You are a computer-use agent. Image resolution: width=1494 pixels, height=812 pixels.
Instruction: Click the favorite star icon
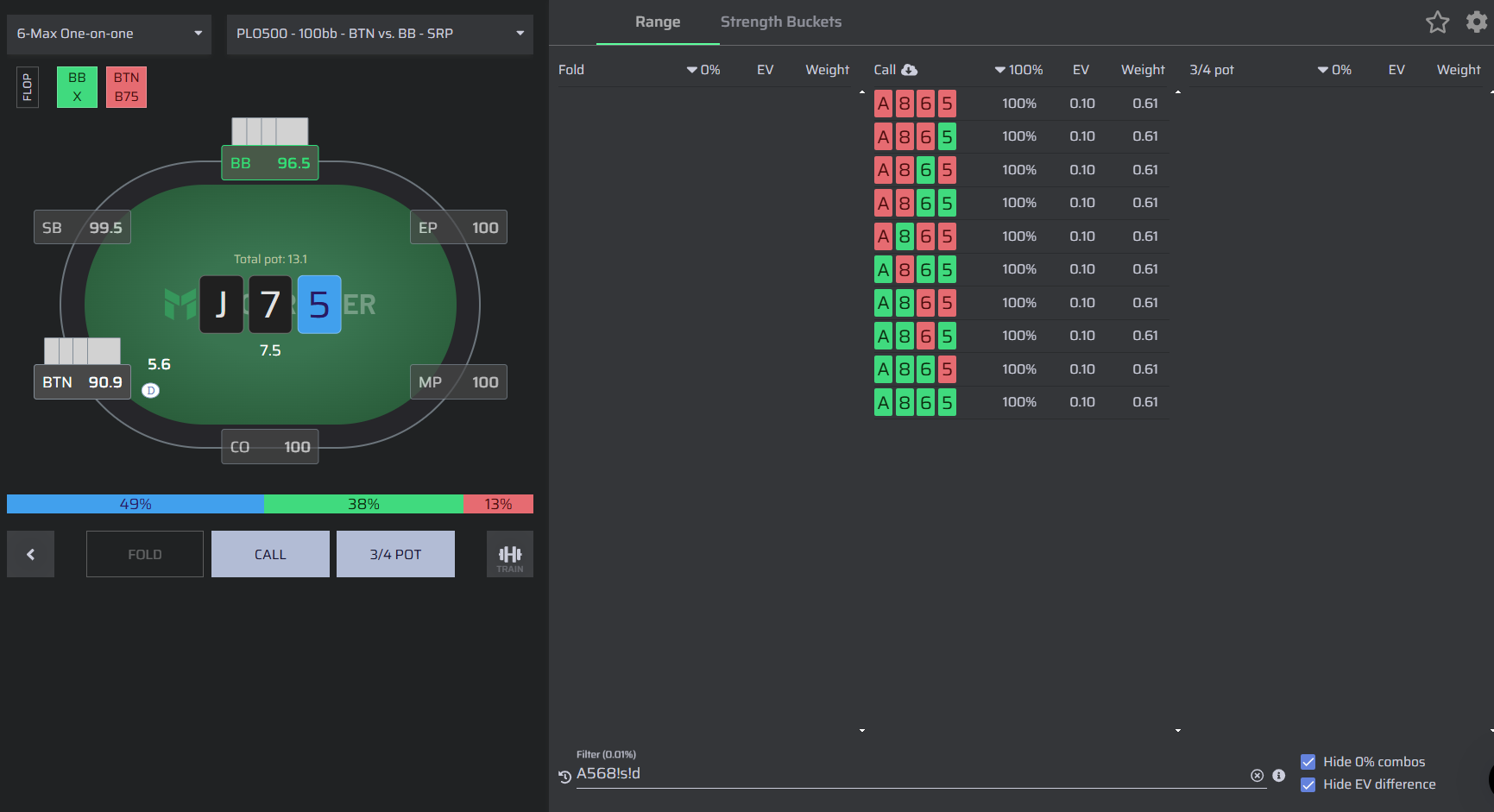click(1437, 22)
